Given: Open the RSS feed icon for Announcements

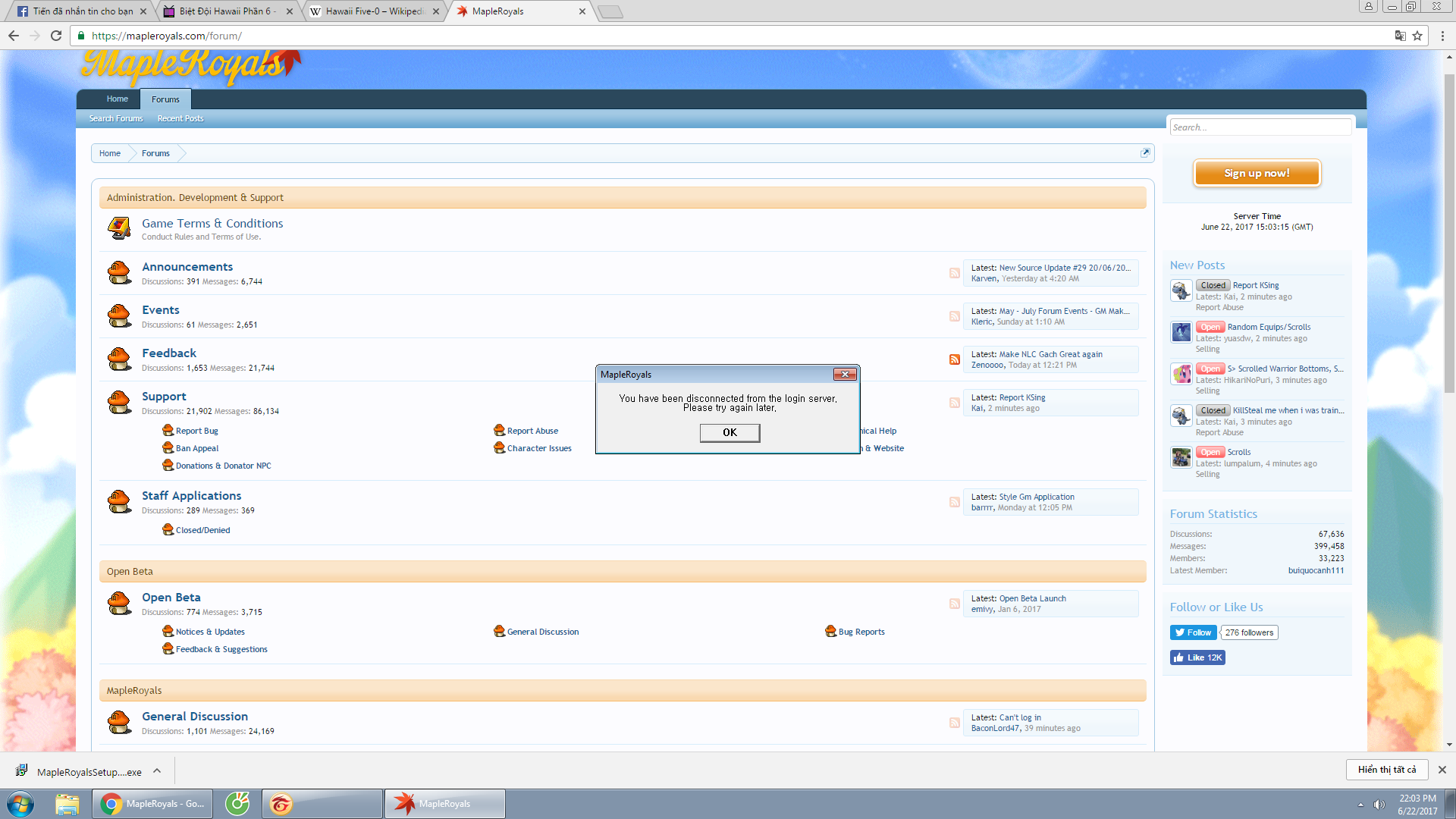Looking at the screenshot, I should [x=955, y=273].
